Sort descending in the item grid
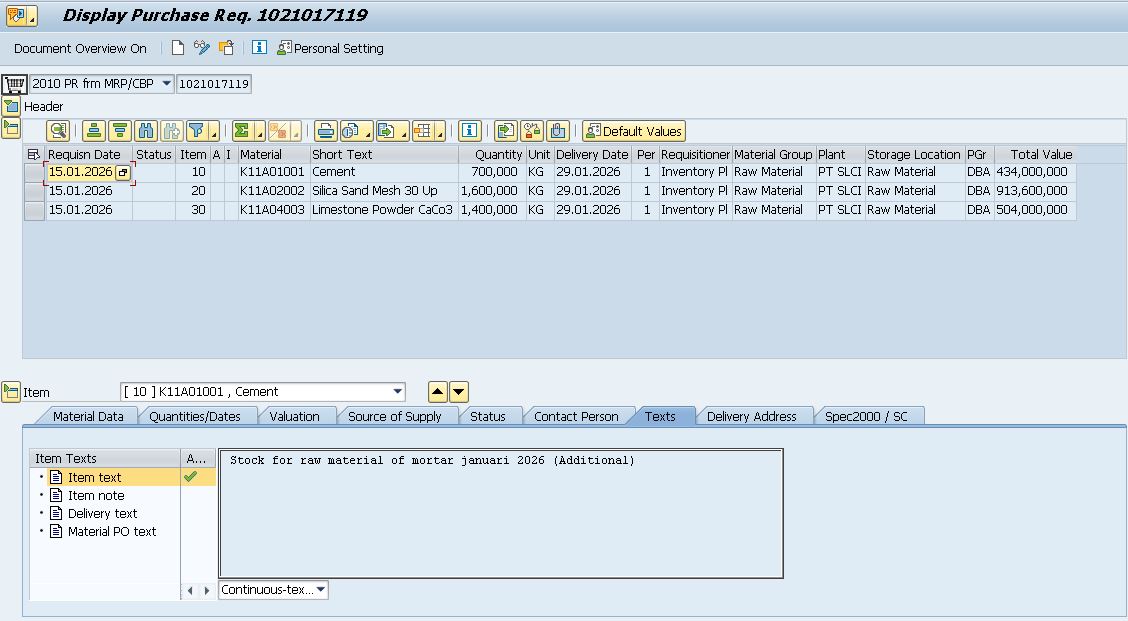 (x=120, y=131)
